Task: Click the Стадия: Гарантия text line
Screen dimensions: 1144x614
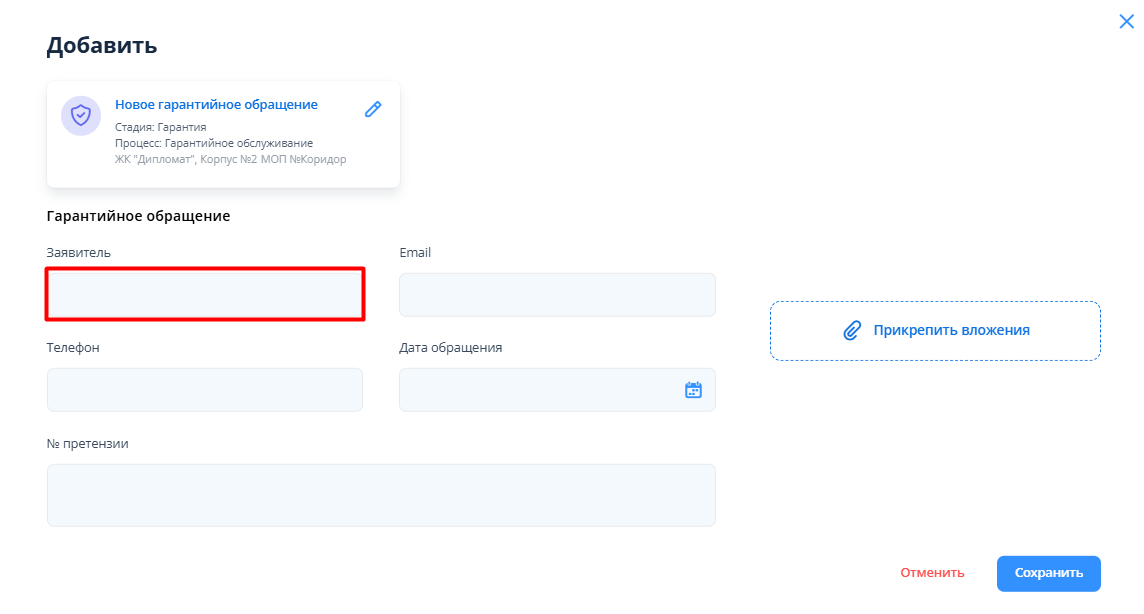Action: click(x=161, y=127)
